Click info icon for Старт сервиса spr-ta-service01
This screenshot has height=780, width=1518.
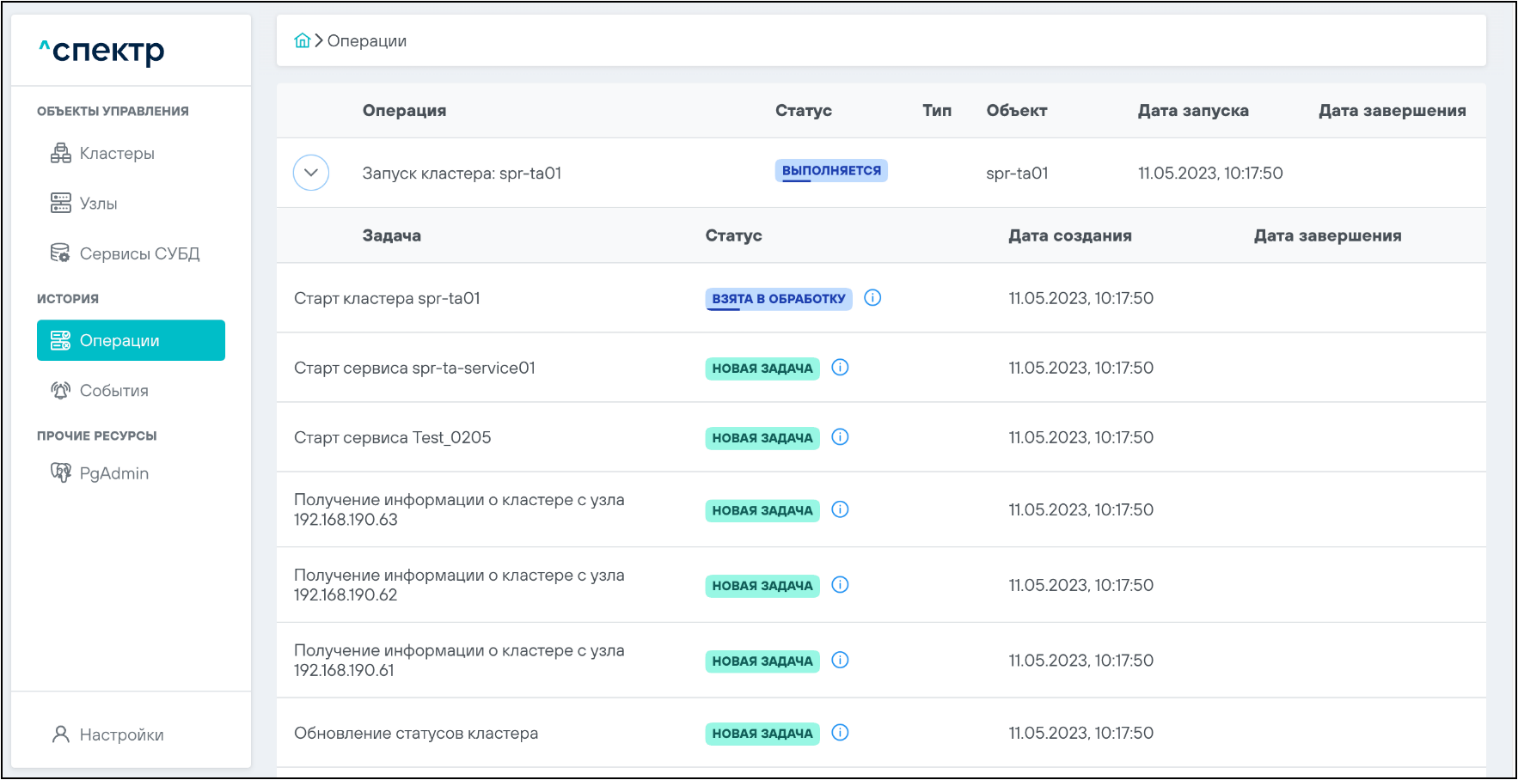click(840, 368)
